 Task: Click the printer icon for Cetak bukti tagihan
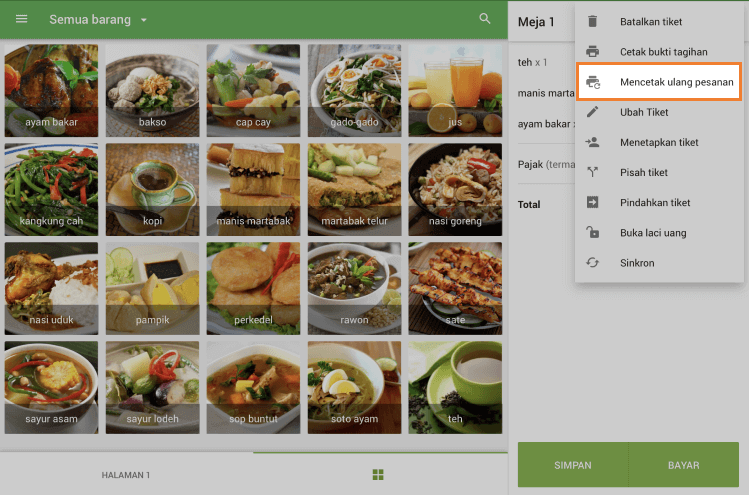click(593, 52)
